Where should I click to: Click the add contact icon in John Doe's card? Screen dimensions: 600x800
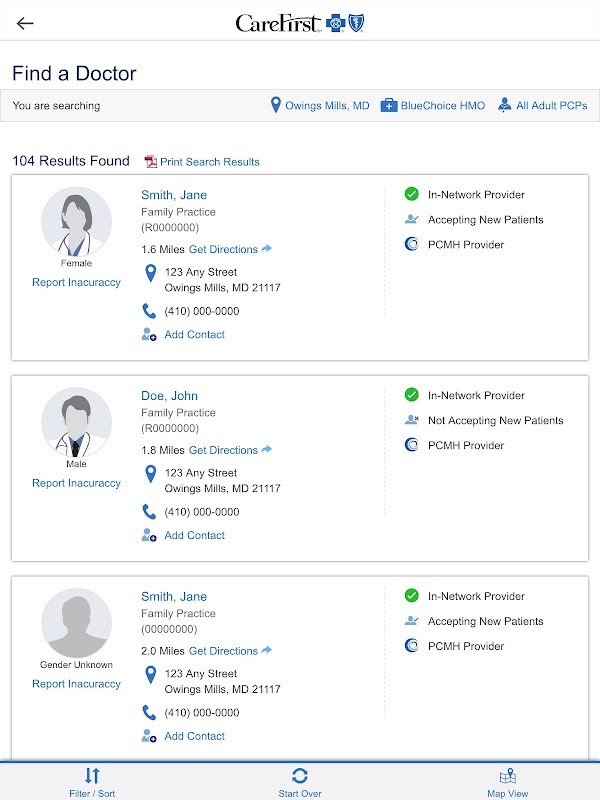[x=149, y=536]
